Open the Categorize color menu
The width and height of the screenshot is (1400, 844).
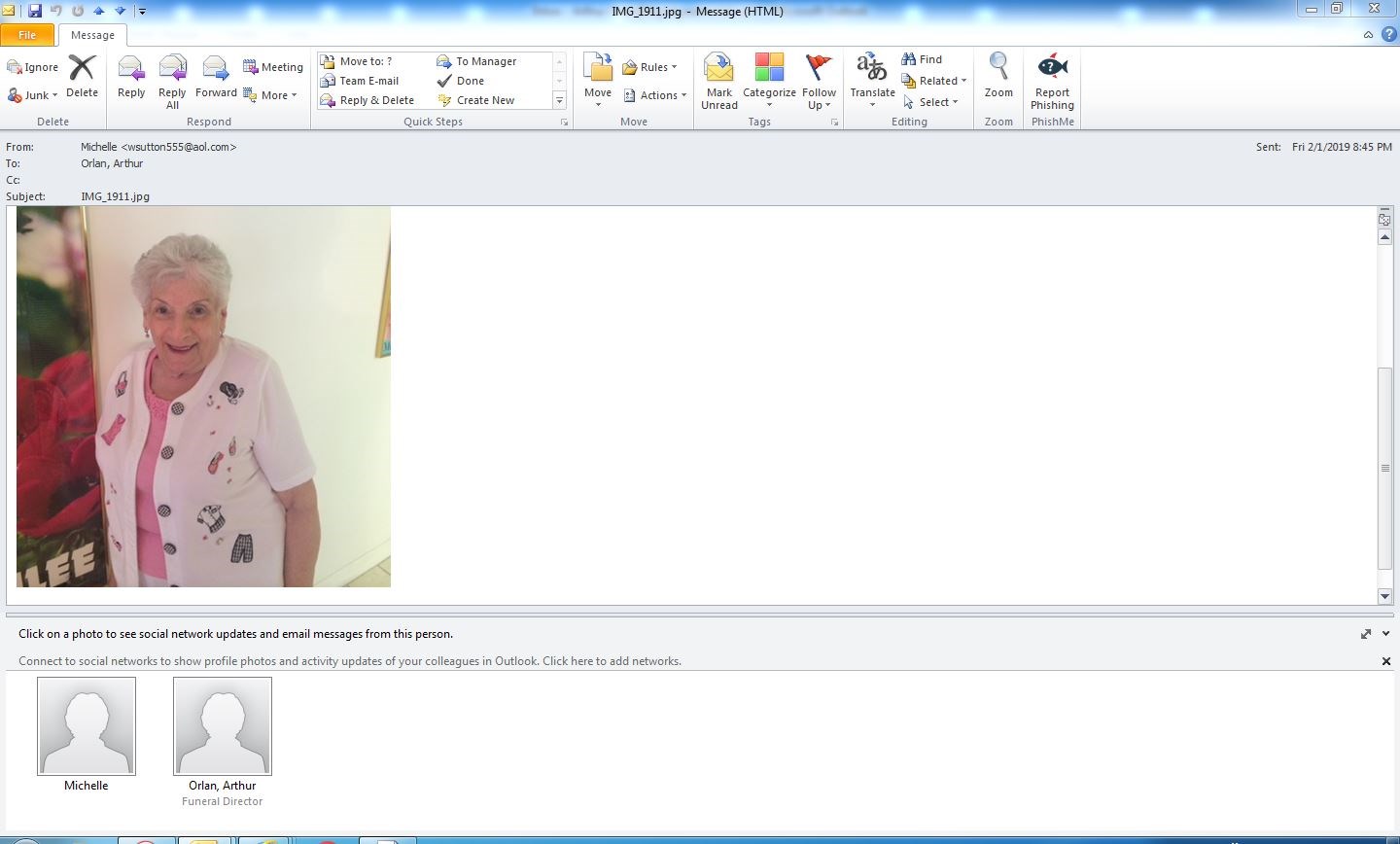pyautogui.click(x=769, y=80)
